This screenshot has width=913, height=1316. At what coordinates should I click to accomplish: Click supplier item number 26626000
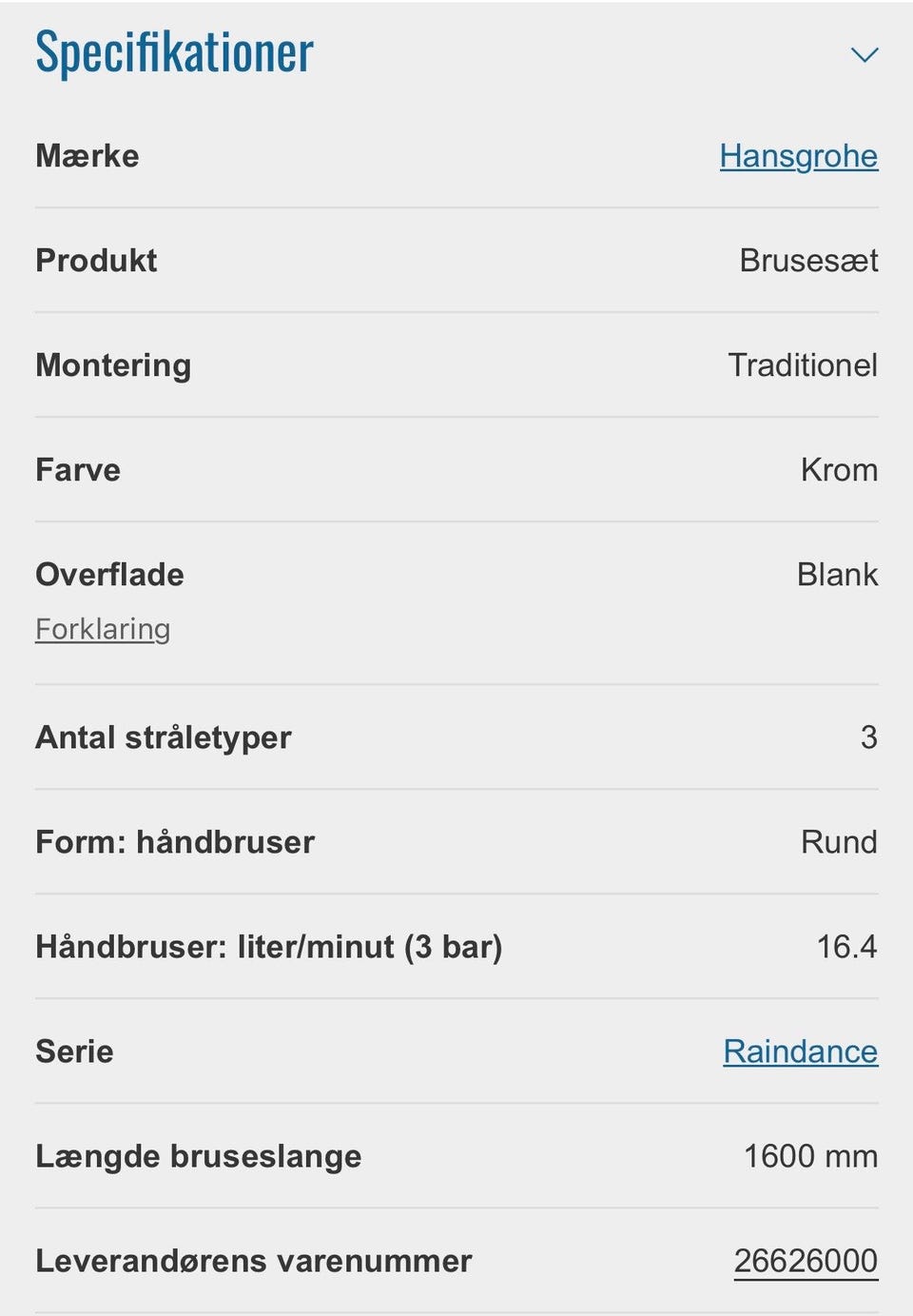pos(806,1261)
